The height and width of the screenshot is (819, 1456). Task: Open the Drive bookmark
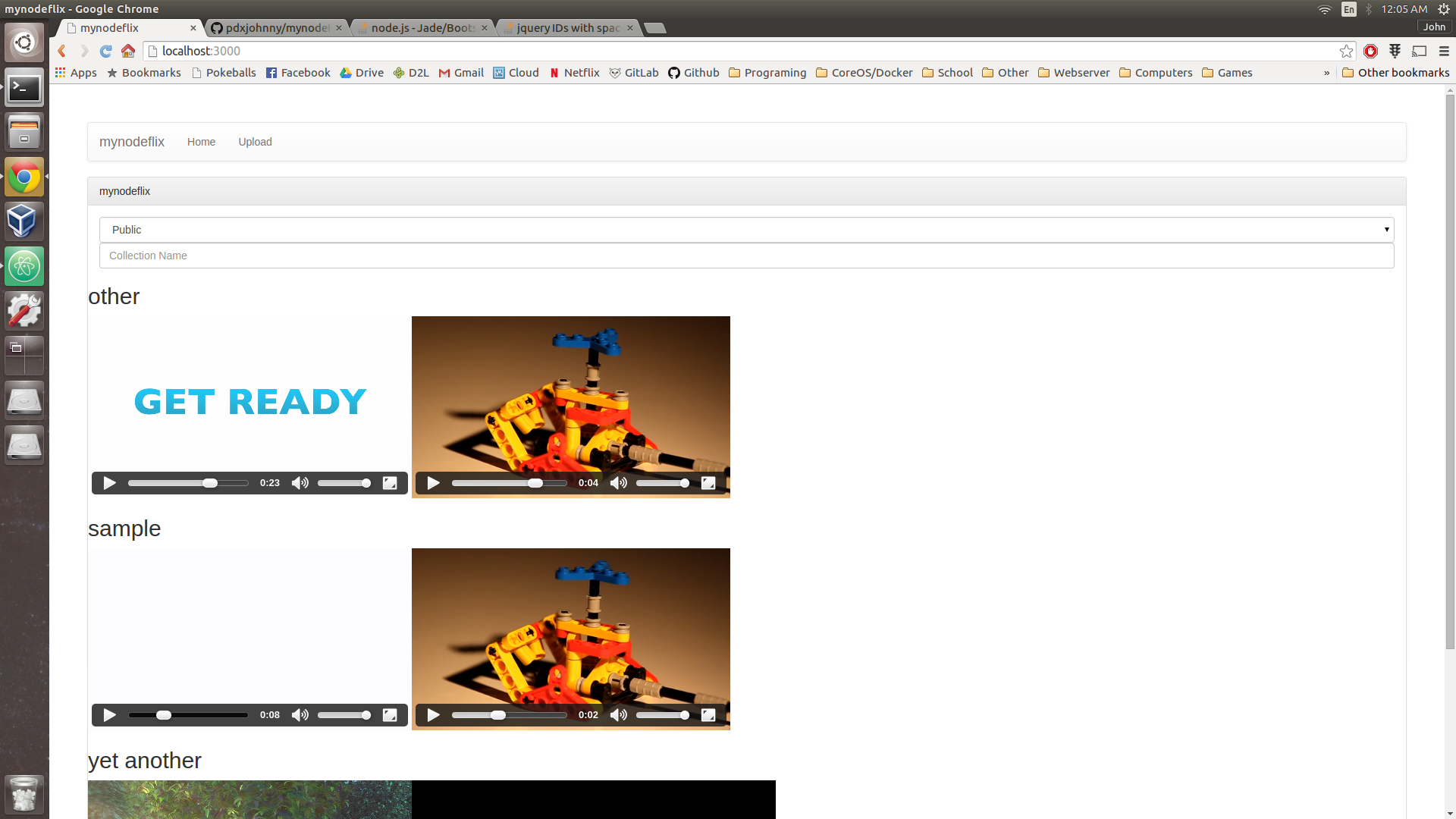click(362, 73)
